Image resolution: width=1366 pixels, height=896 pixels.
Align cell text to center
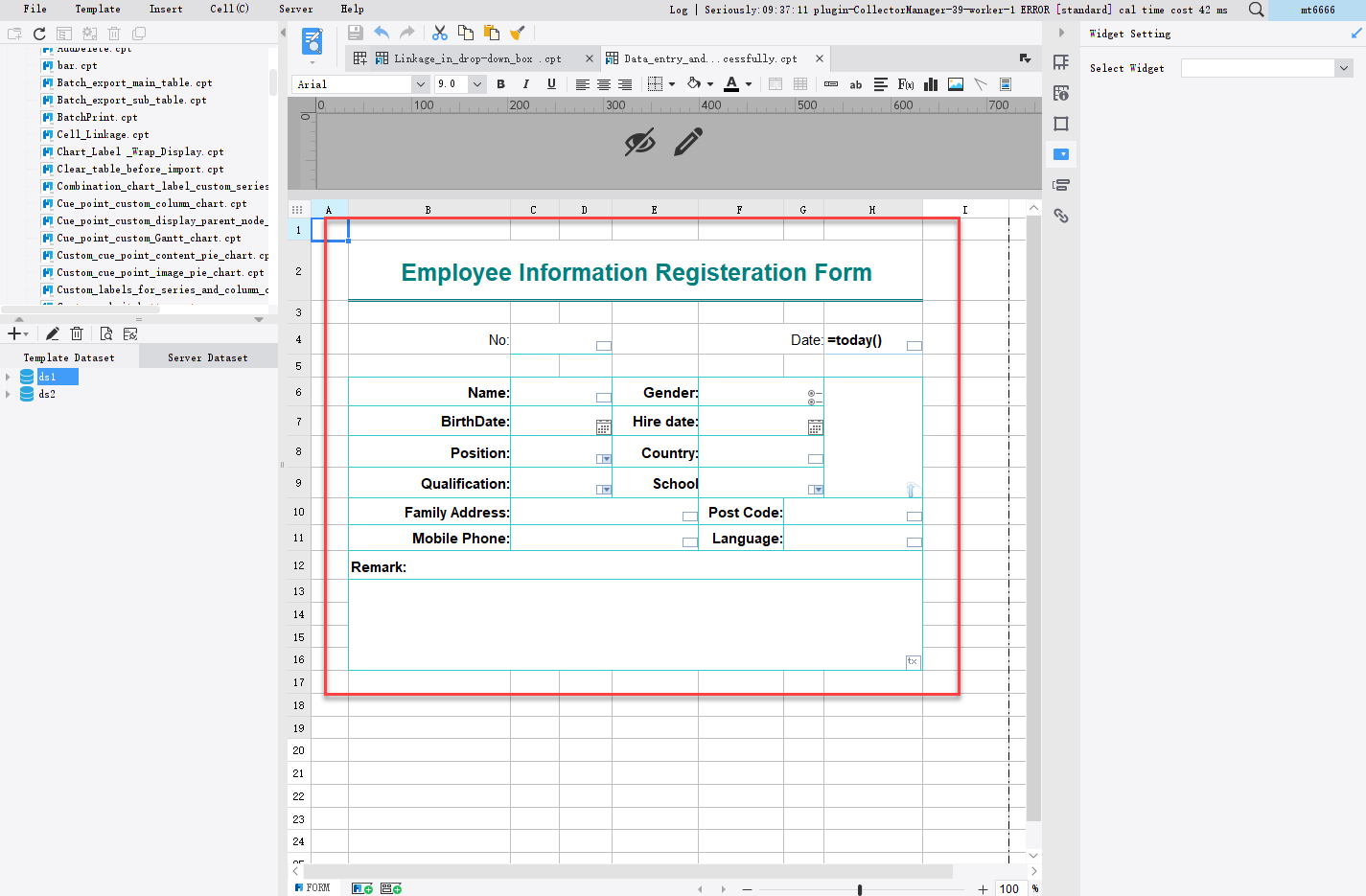604,84
